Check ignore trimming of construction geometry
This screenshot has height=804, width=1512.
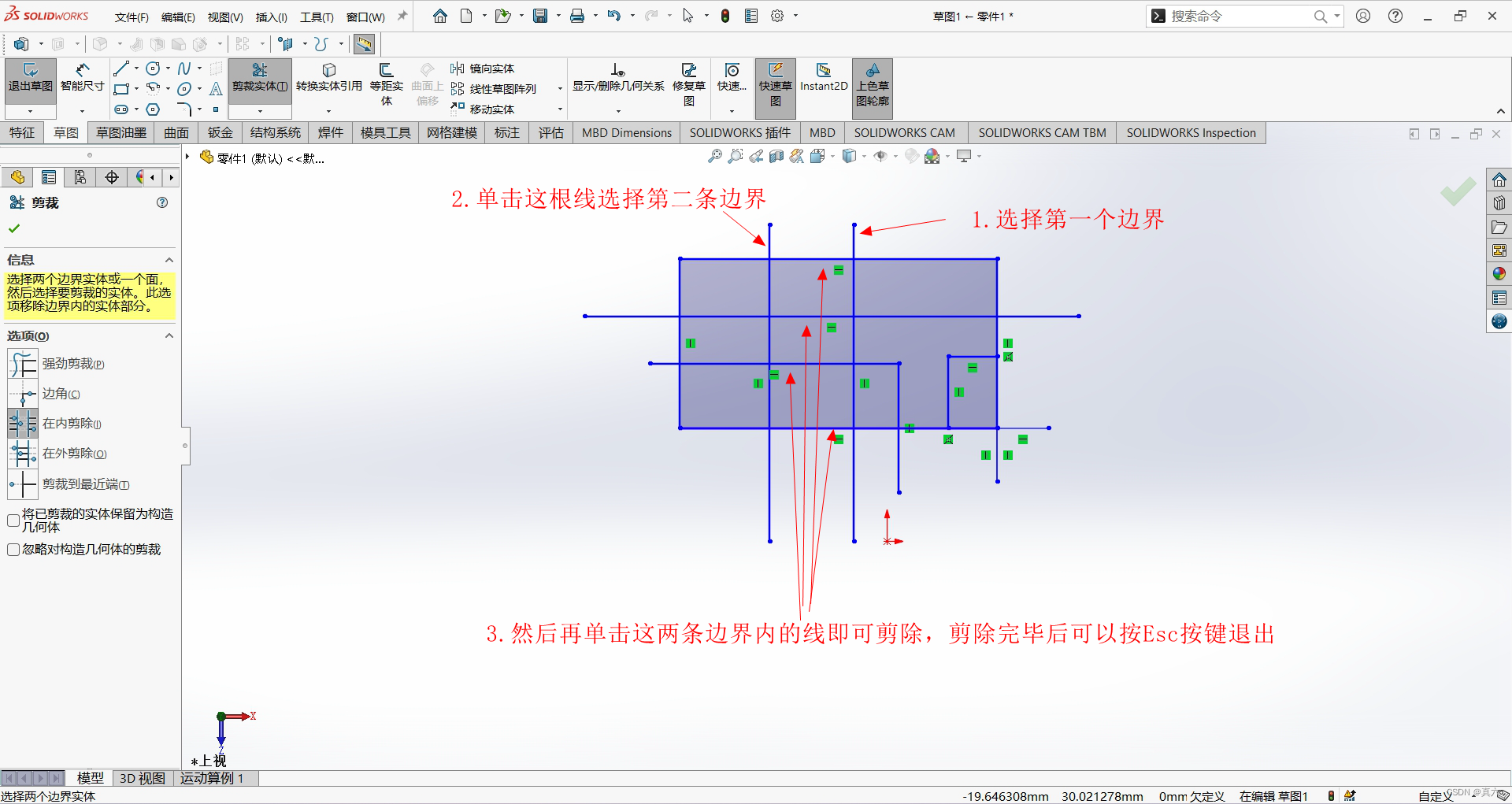click(x=13, y=550)
